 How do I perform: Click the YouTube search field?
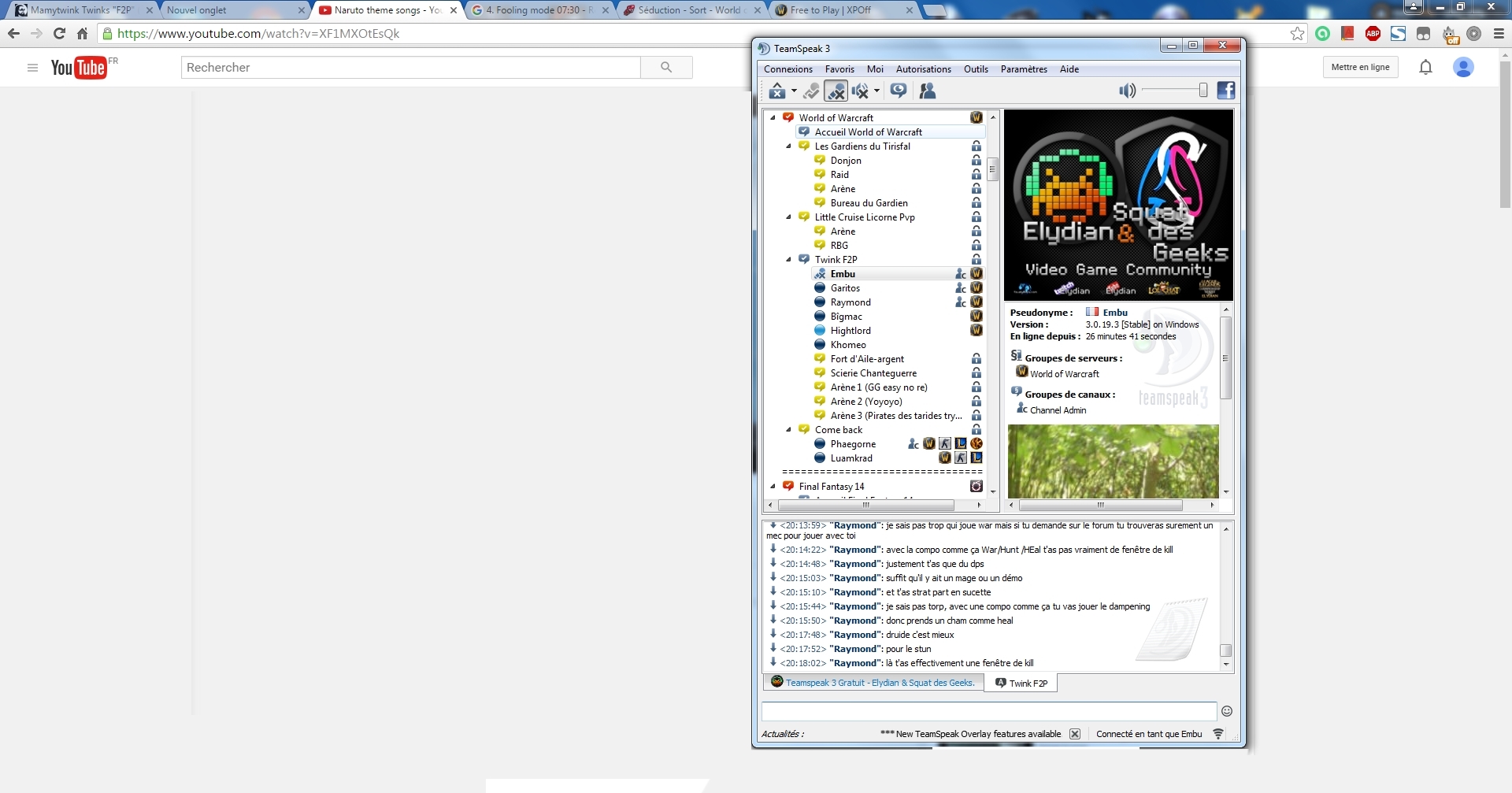pyautogui.click(x=411, y=68)
